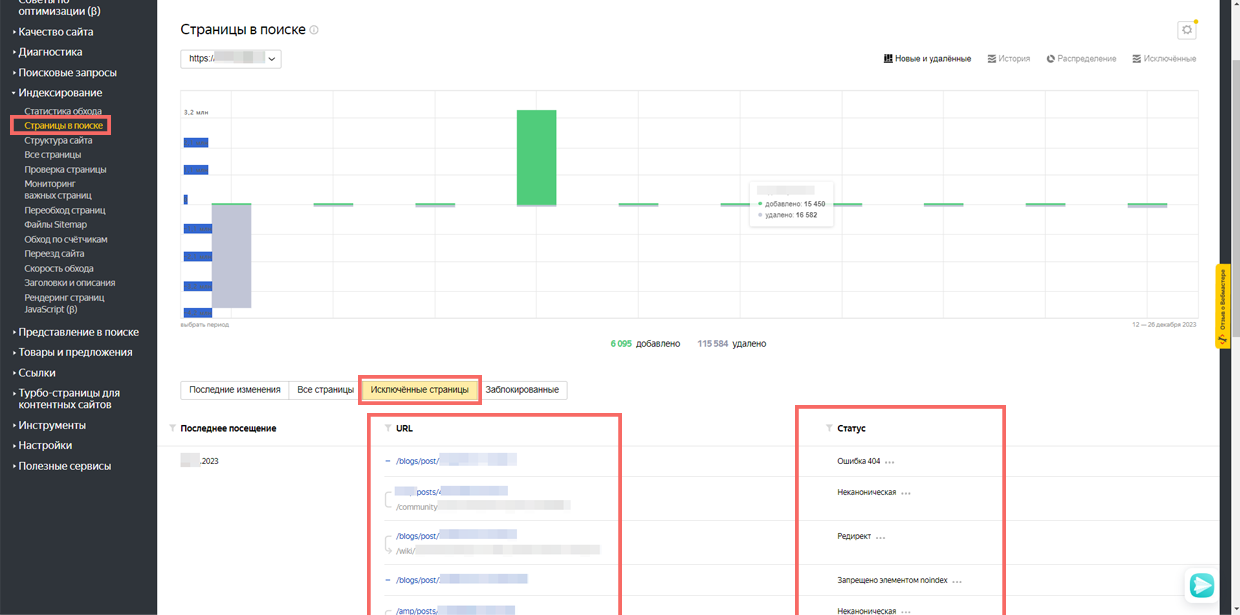Image resolution: width=1240 pixels, height=615 pixels.
Task: Open 'Файлы Sitemap' in sidebar
Action: click(x=55, y=225)
